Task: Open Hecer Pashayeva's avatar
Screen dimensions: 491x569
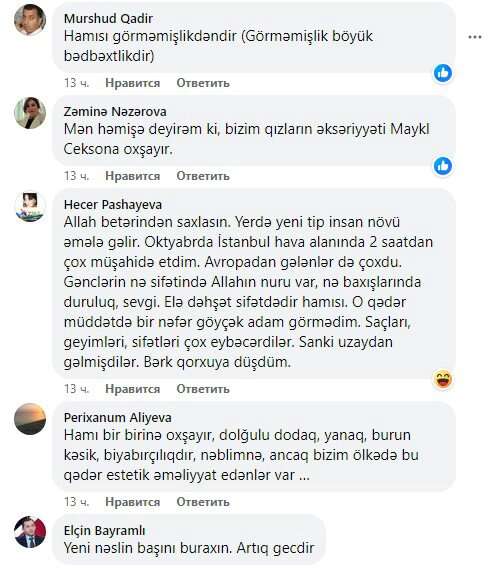Action: pyautogui.click(x=30, y=206)
